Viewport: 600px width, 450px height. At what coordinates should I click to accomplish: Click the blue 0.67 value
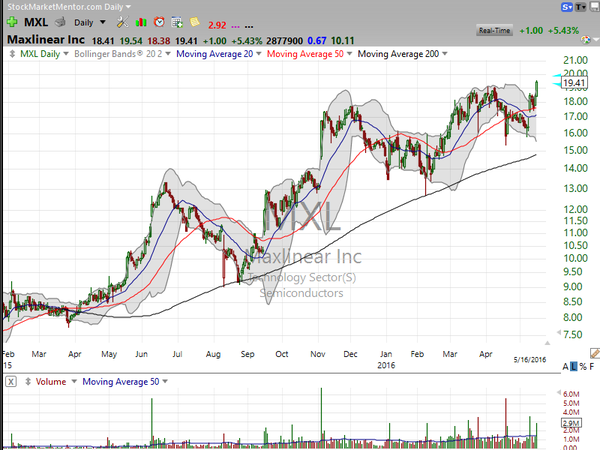point(316,41)
